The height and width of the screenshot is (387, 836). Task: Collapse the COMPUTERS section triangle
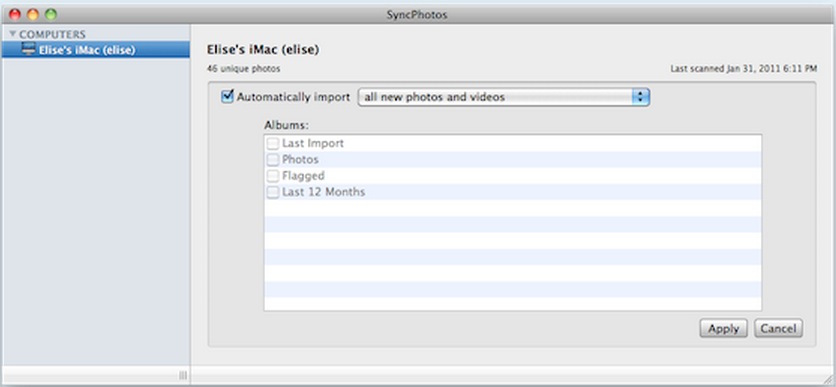[13, 34]
